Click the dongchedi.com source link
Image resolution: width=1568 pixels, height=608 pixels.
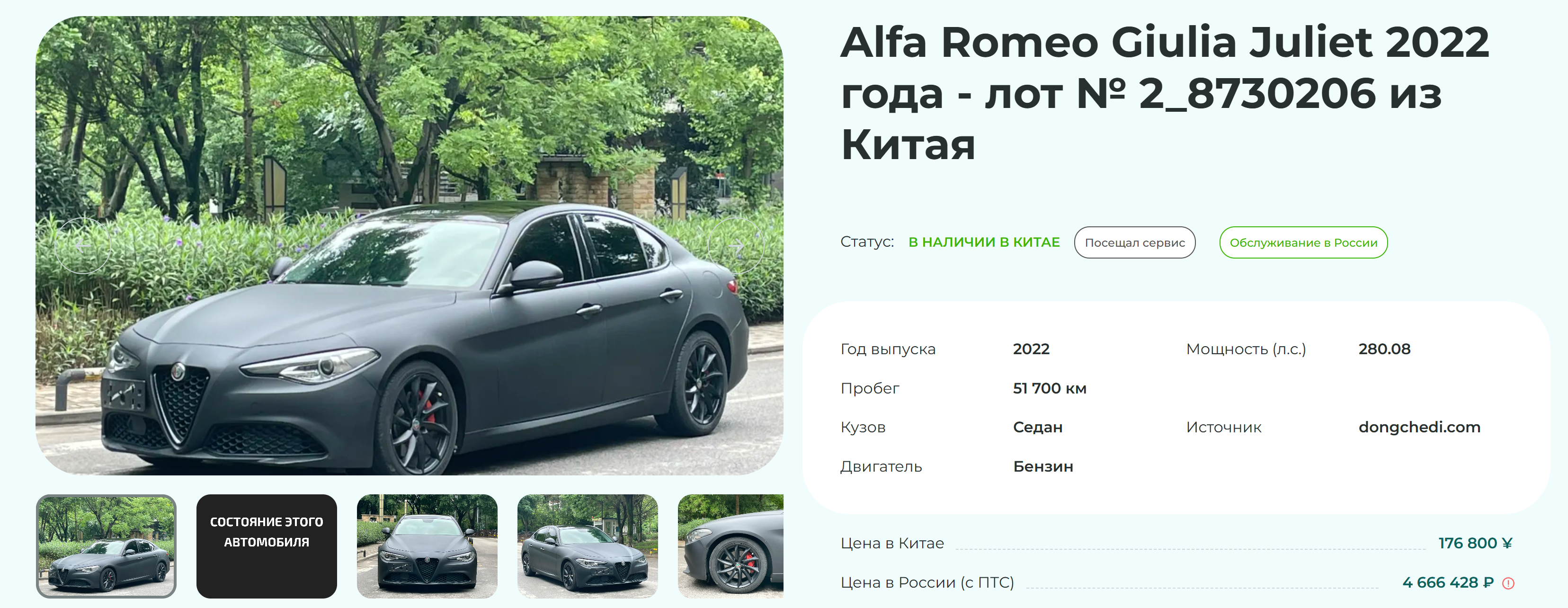[x=1419, y=427]
